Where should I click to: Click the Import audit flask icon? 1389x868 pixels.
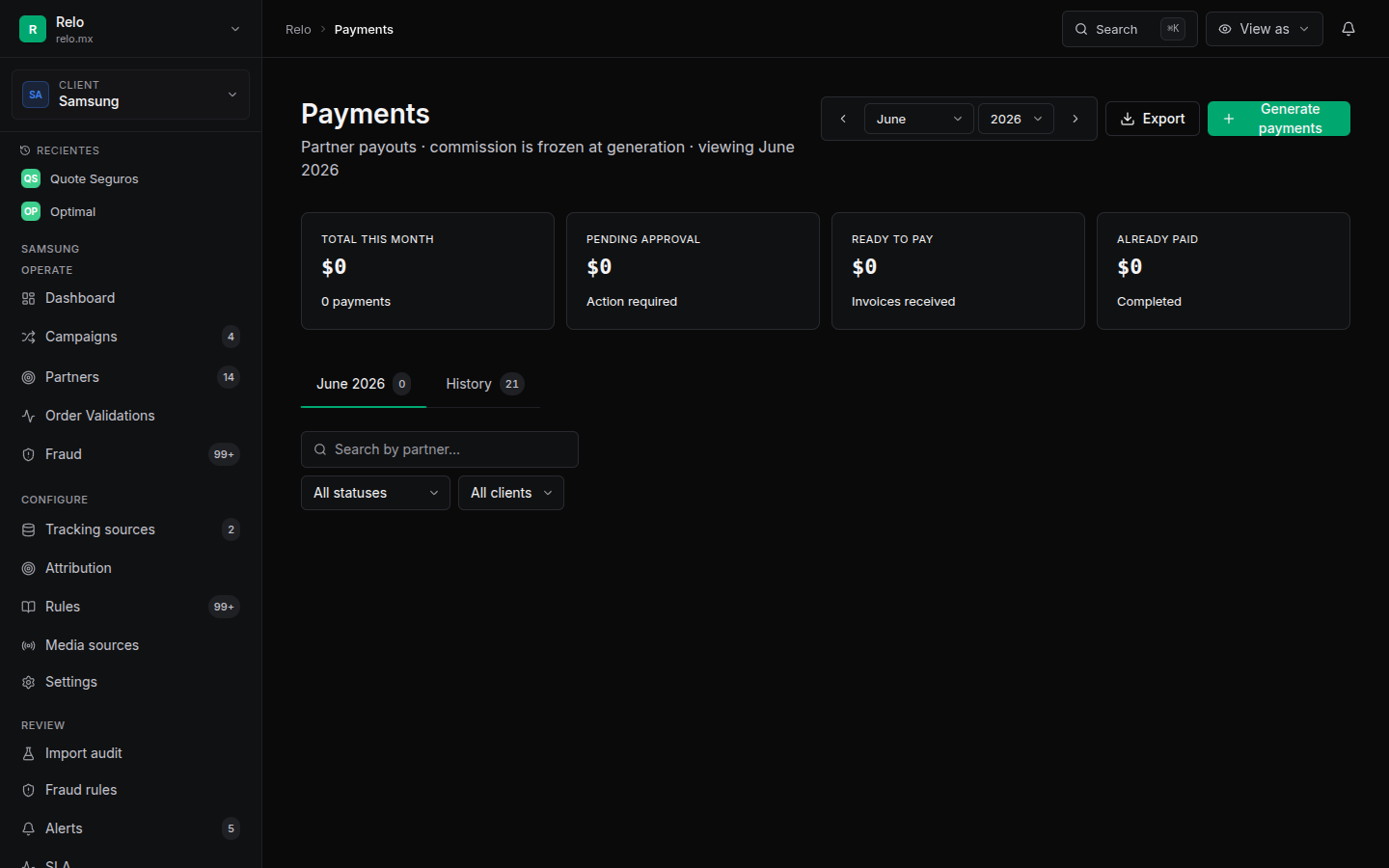click(28, 753)
